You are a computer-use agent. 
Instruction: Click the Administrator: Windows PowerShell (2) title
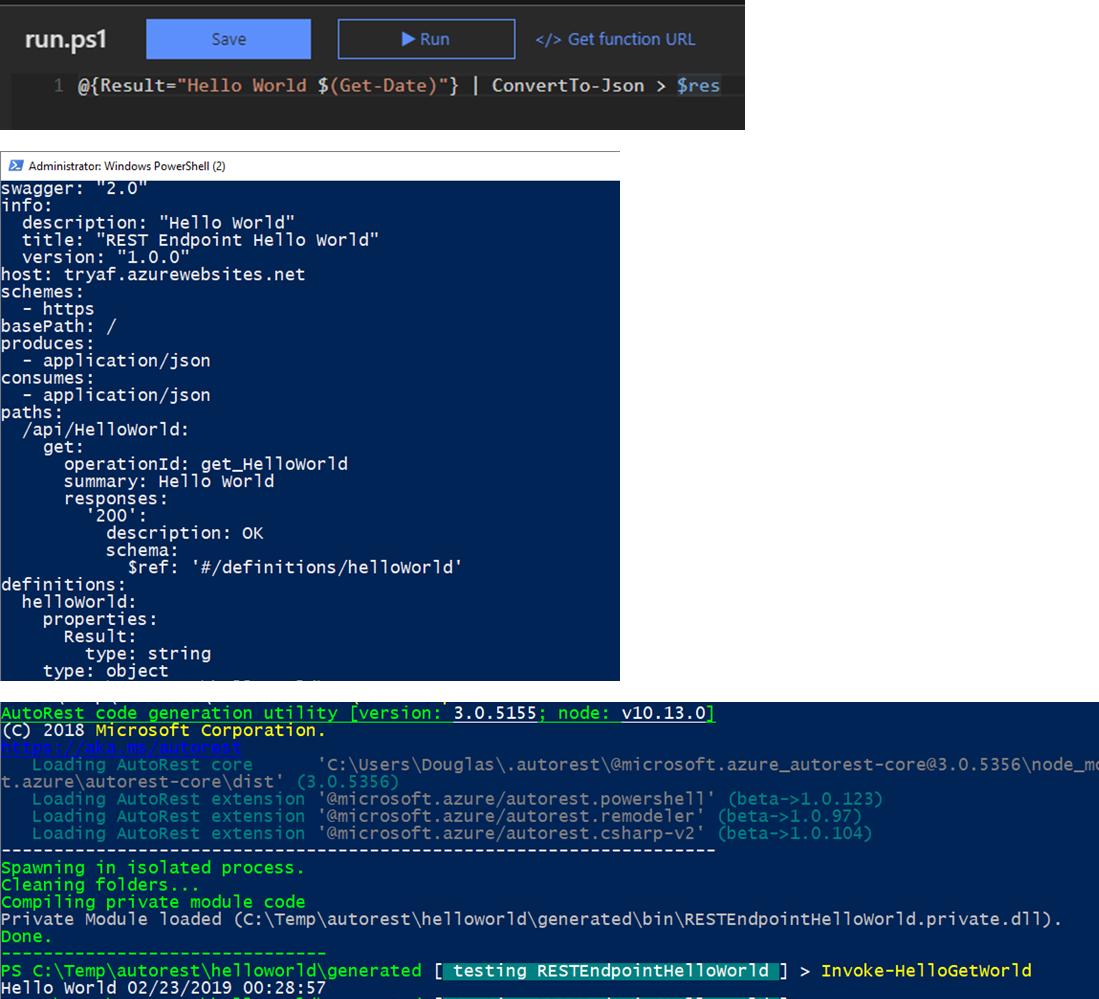(x=127, y=166)
